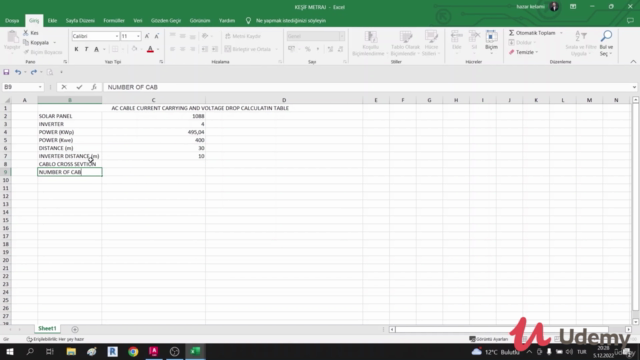The width and height of the screenshot is (640, 360).
Task: Switch to the Formüller tab
Action: click(114, 20)
